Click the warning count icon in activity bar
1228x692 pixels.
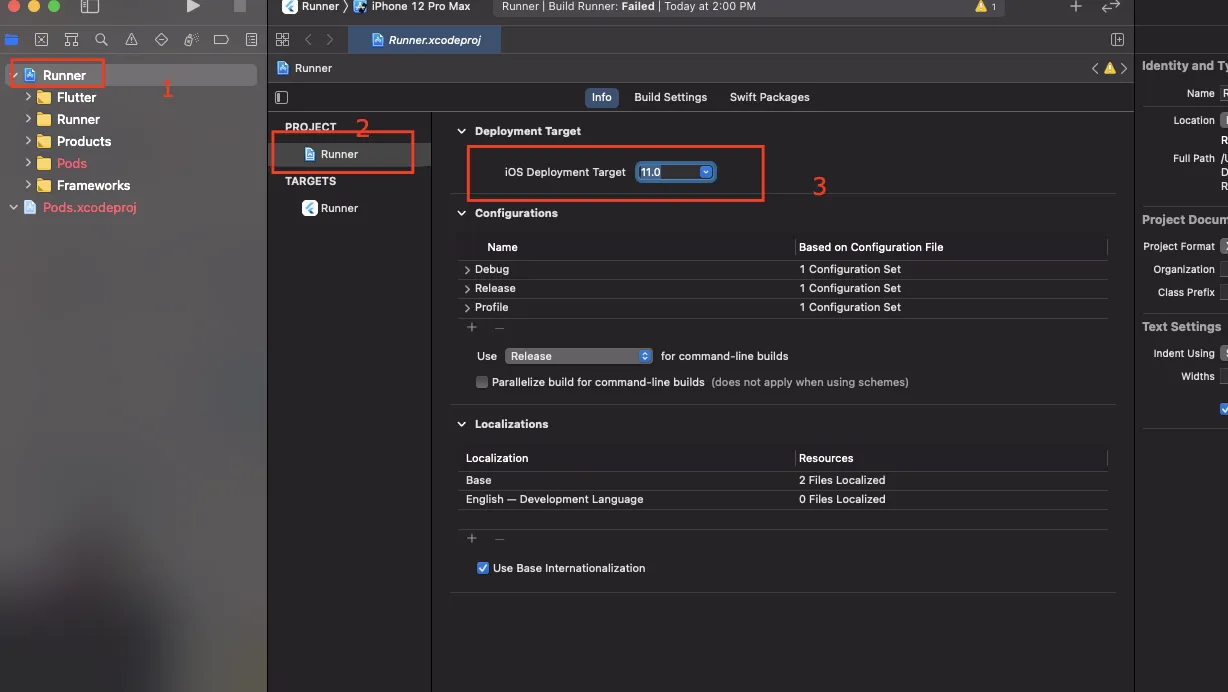(986, 7)
